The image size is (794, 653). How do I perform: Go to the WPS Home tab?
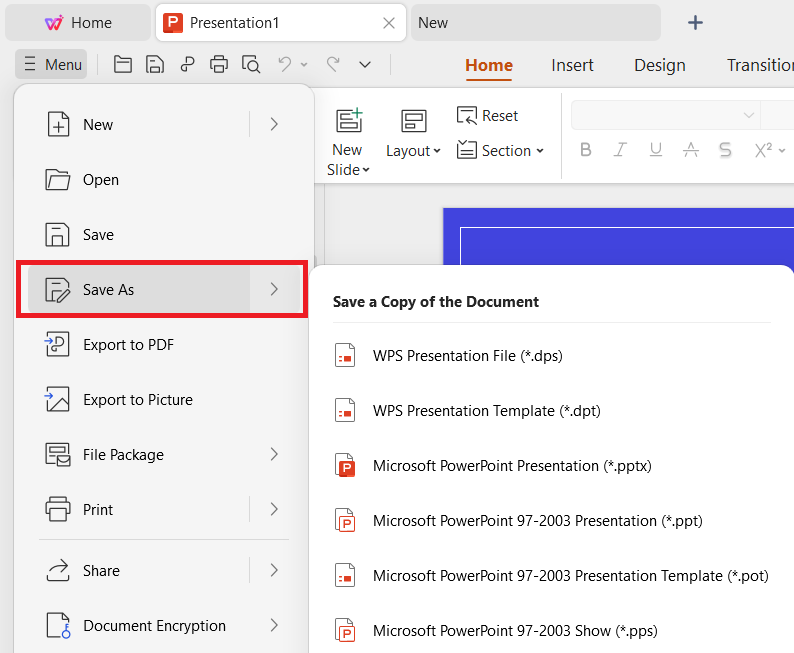78,23
